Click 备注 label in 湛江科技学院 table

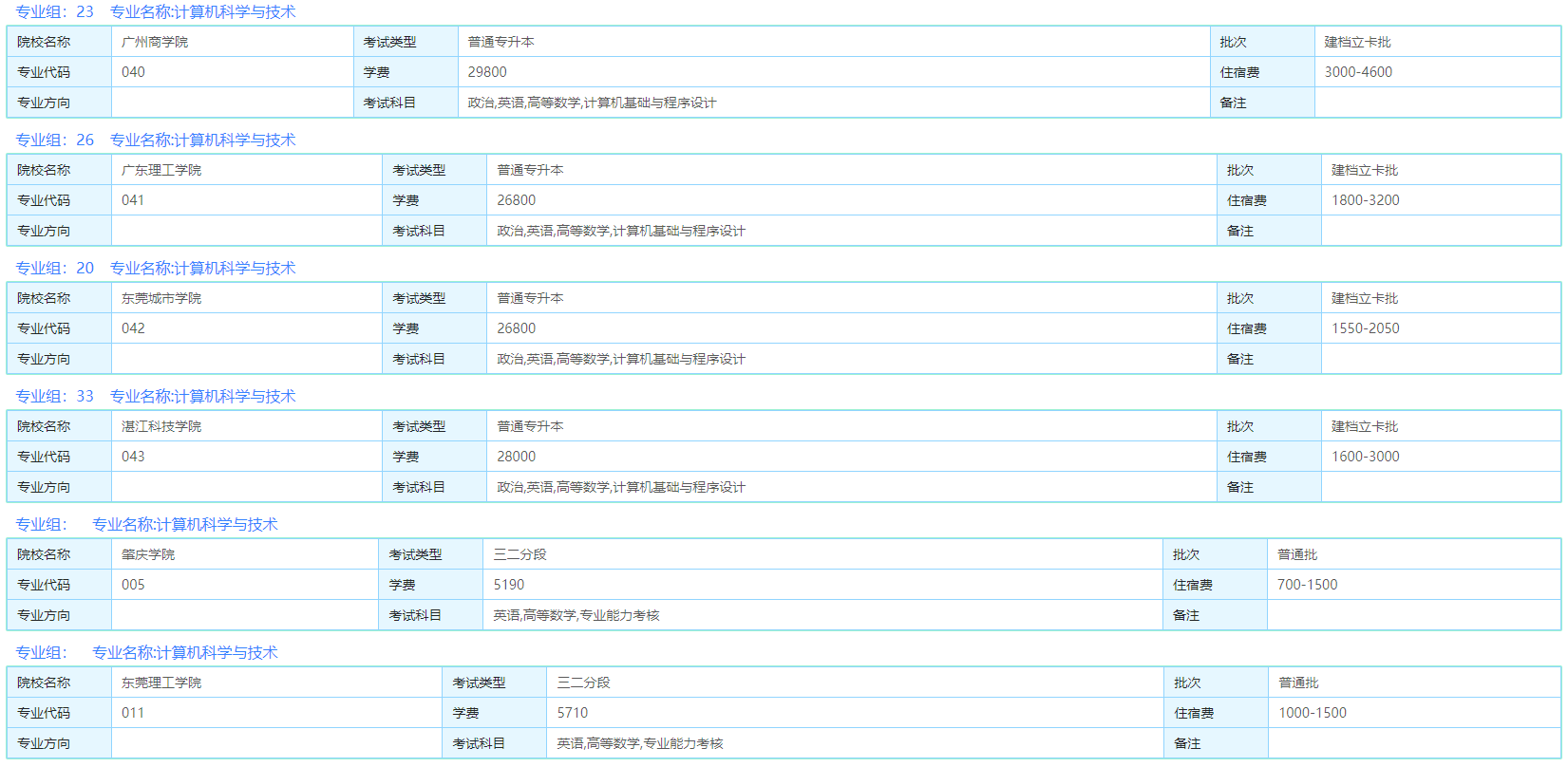pos(1240,487)
